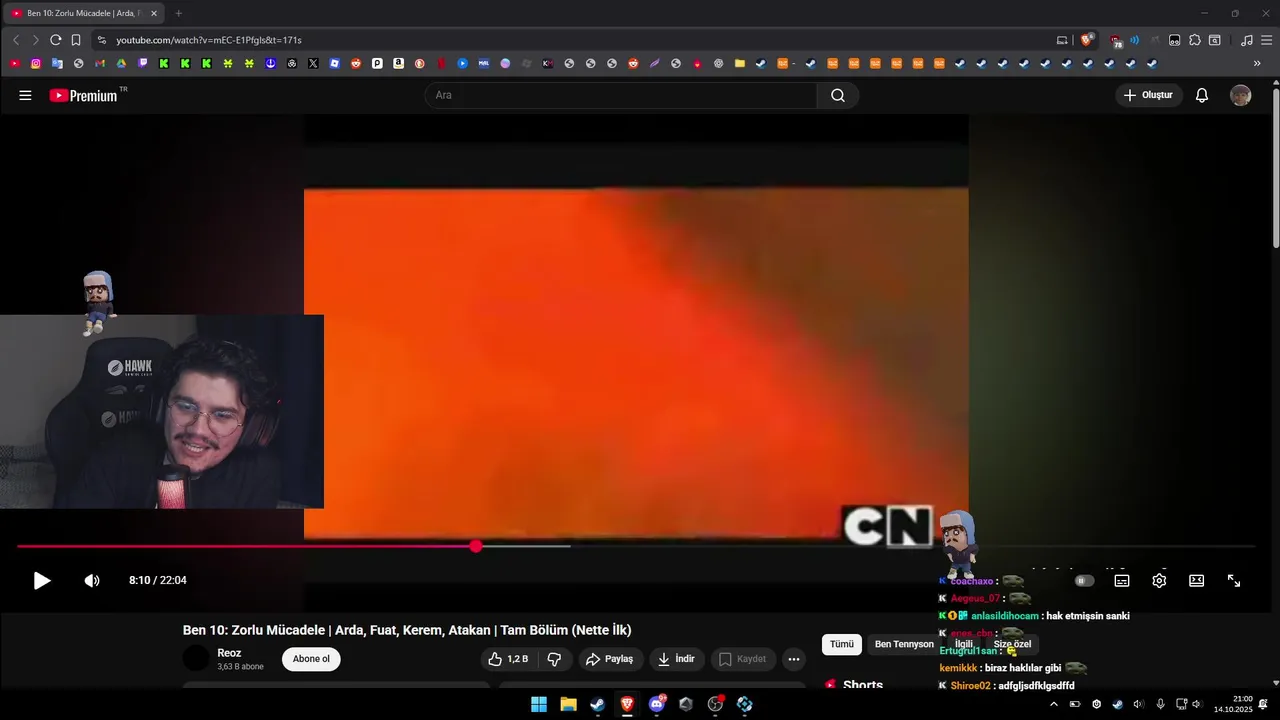
Task: Select the İlgili filter chip
Action: point(964,644)
